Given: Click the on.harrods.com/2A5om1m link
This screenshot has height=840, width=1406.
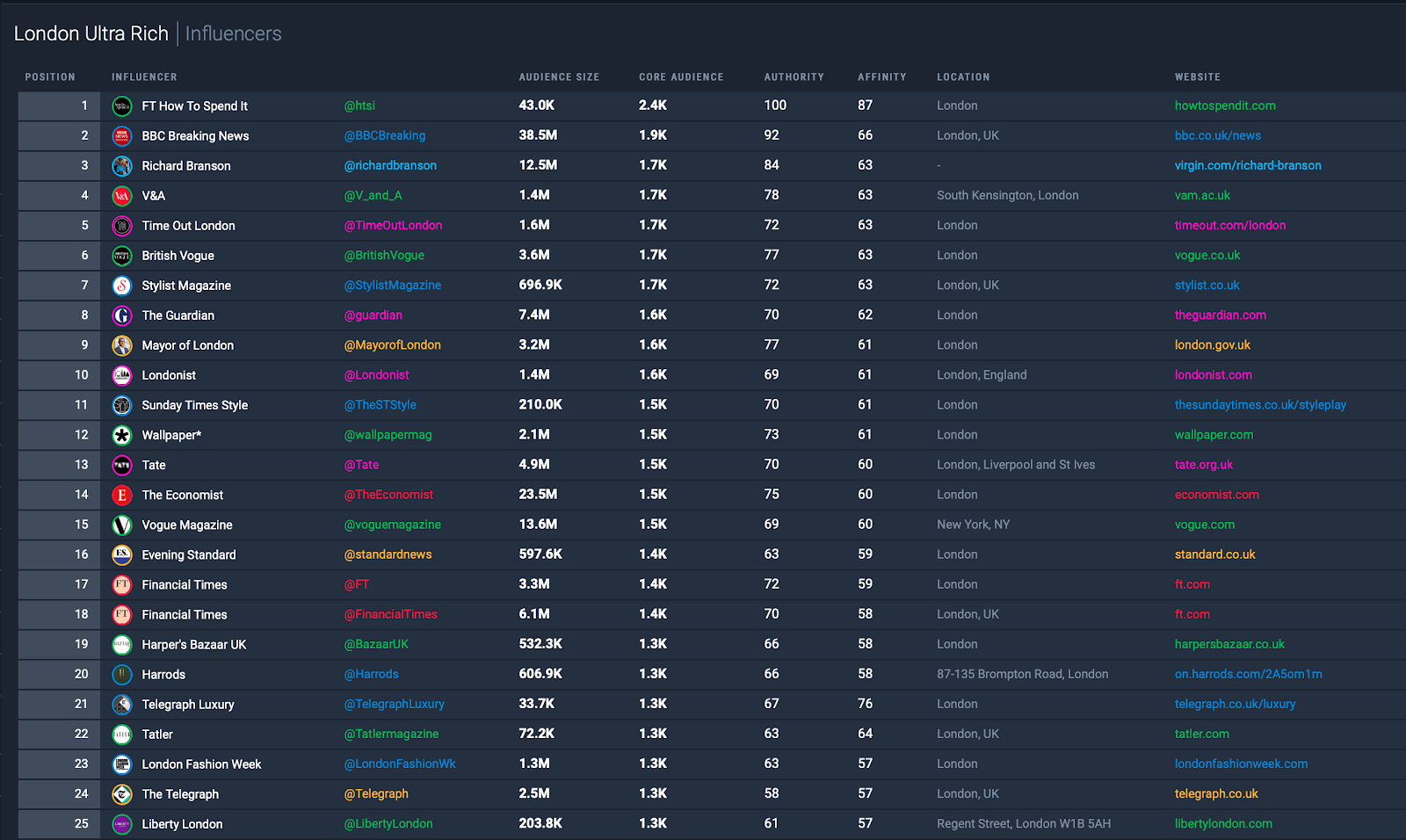Looking at the screenshot, I should 1249,673.
